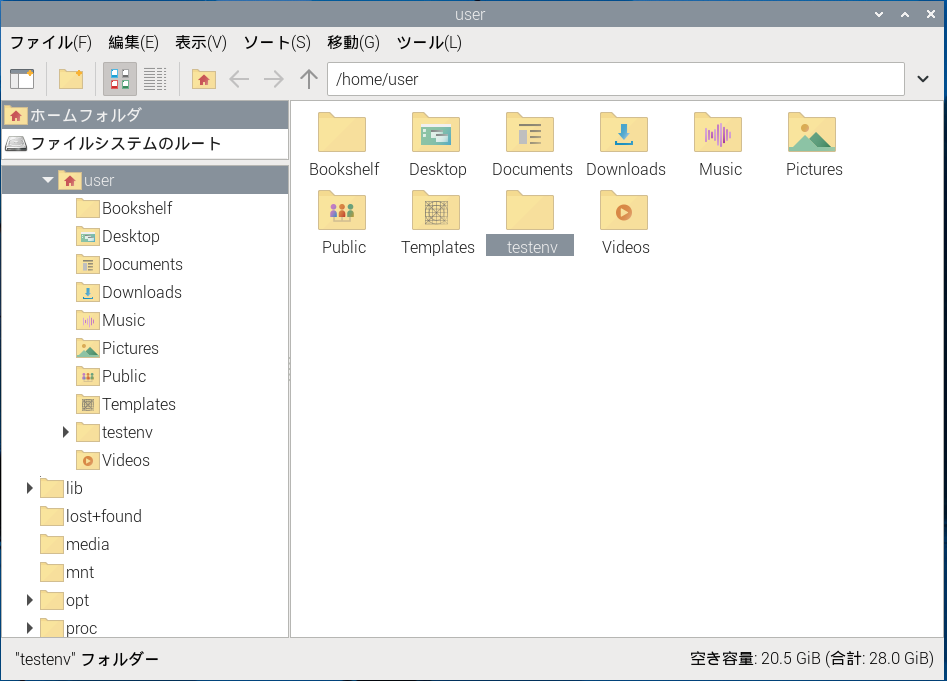Expand lib folder in tree

pos(29,488)
